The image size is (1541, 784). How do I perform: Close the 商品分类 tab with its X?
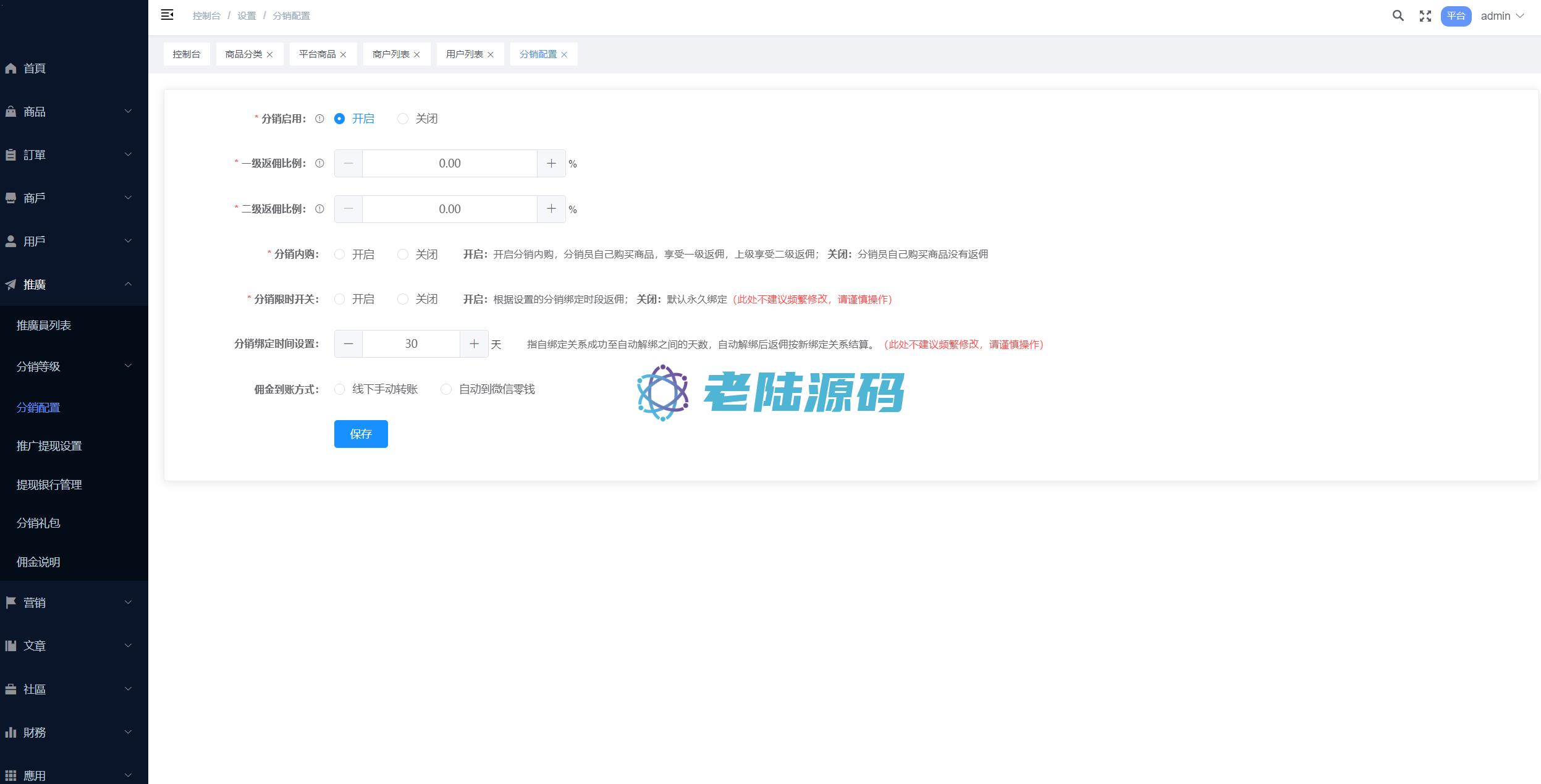tap(269, 54)
